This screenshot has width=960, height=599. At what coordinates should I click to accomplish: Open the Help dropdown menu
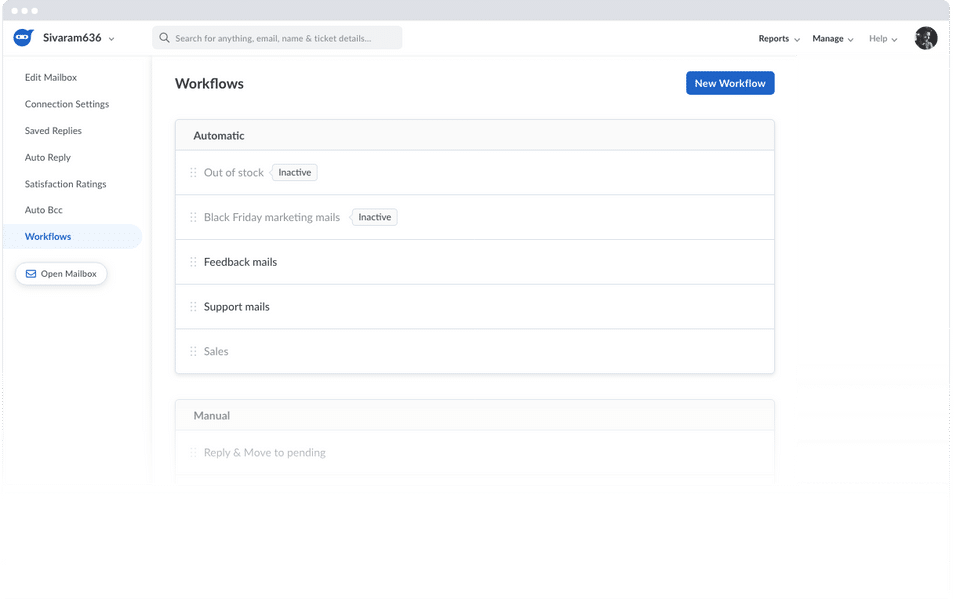[x=882, y=39]
